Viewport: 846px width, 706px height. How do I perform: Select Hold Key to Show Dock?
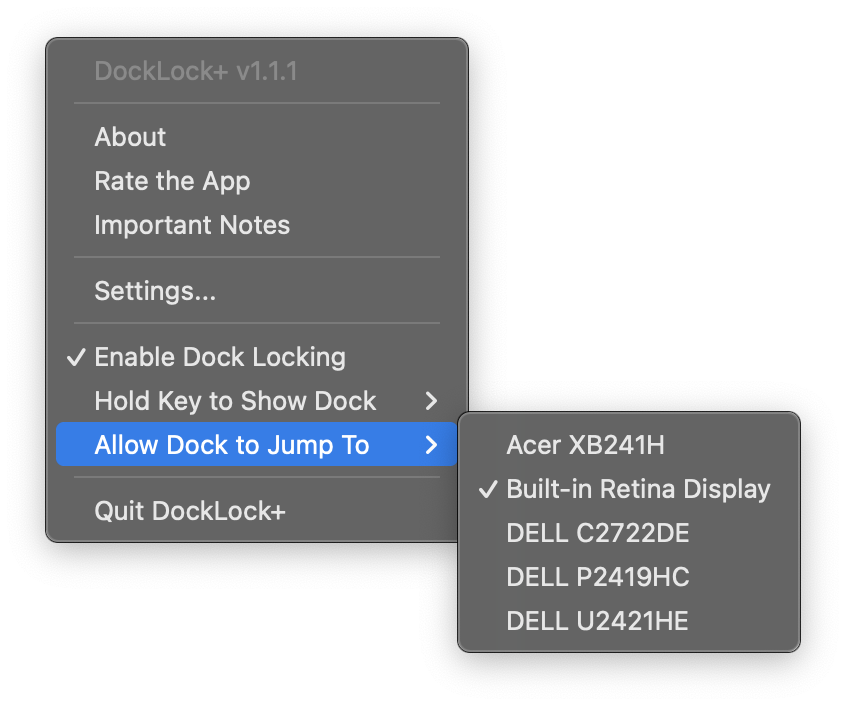click(234, 401)
